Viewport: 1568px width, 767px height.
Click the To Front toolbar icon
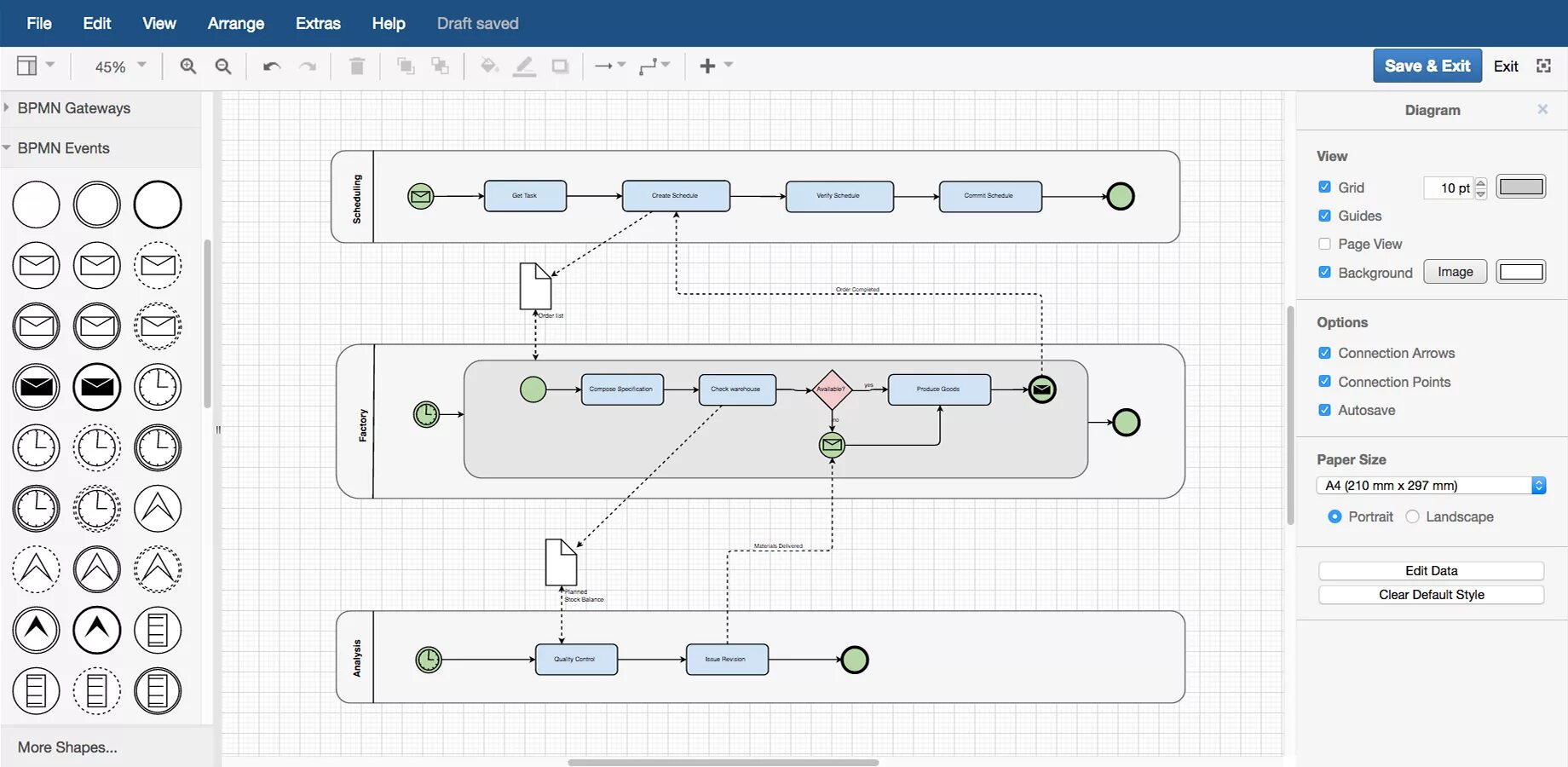click(406, 66)
